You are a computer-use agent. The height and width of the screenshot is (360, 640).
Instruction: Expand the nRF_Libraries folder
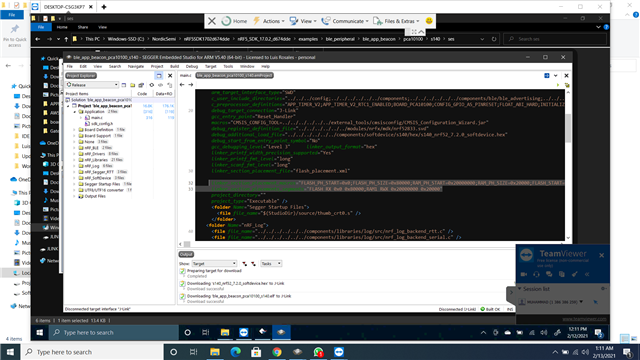(75, 160)
